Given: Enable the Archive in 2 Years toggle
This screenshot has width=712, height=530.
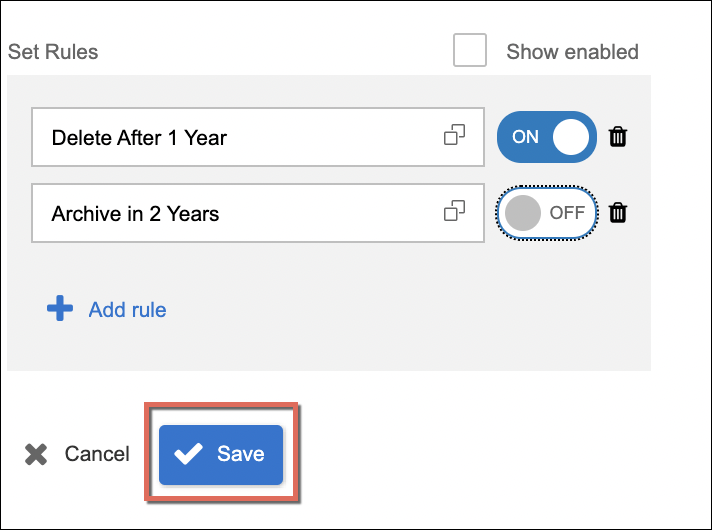Looking at the screenshot, I should [546, 212].
